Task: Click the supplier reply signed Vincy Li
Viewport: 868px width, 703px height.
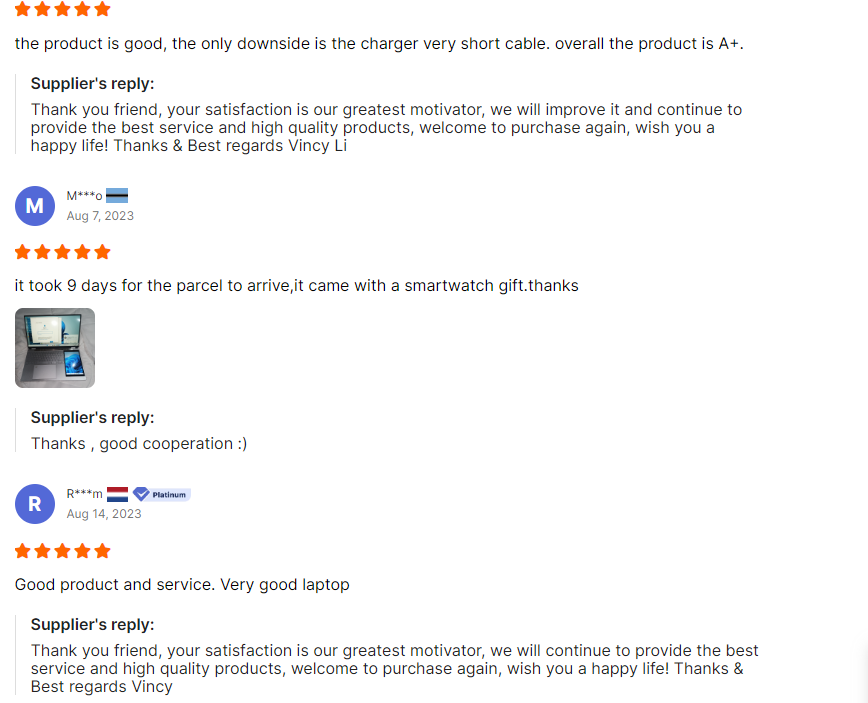Action: [x=386, y=128]
